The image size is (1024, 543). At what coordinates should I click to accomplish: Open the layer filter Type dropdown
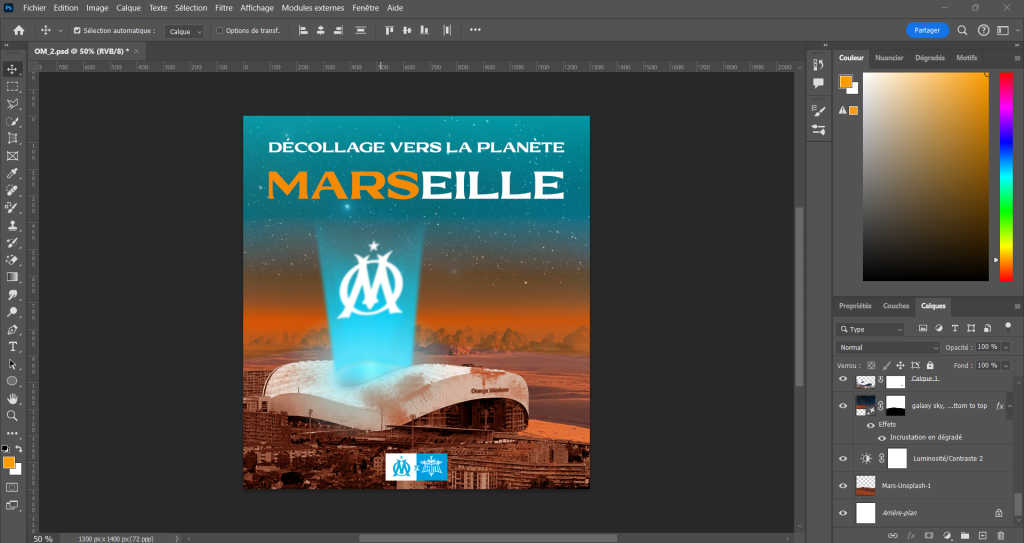[x=871, y=329]
